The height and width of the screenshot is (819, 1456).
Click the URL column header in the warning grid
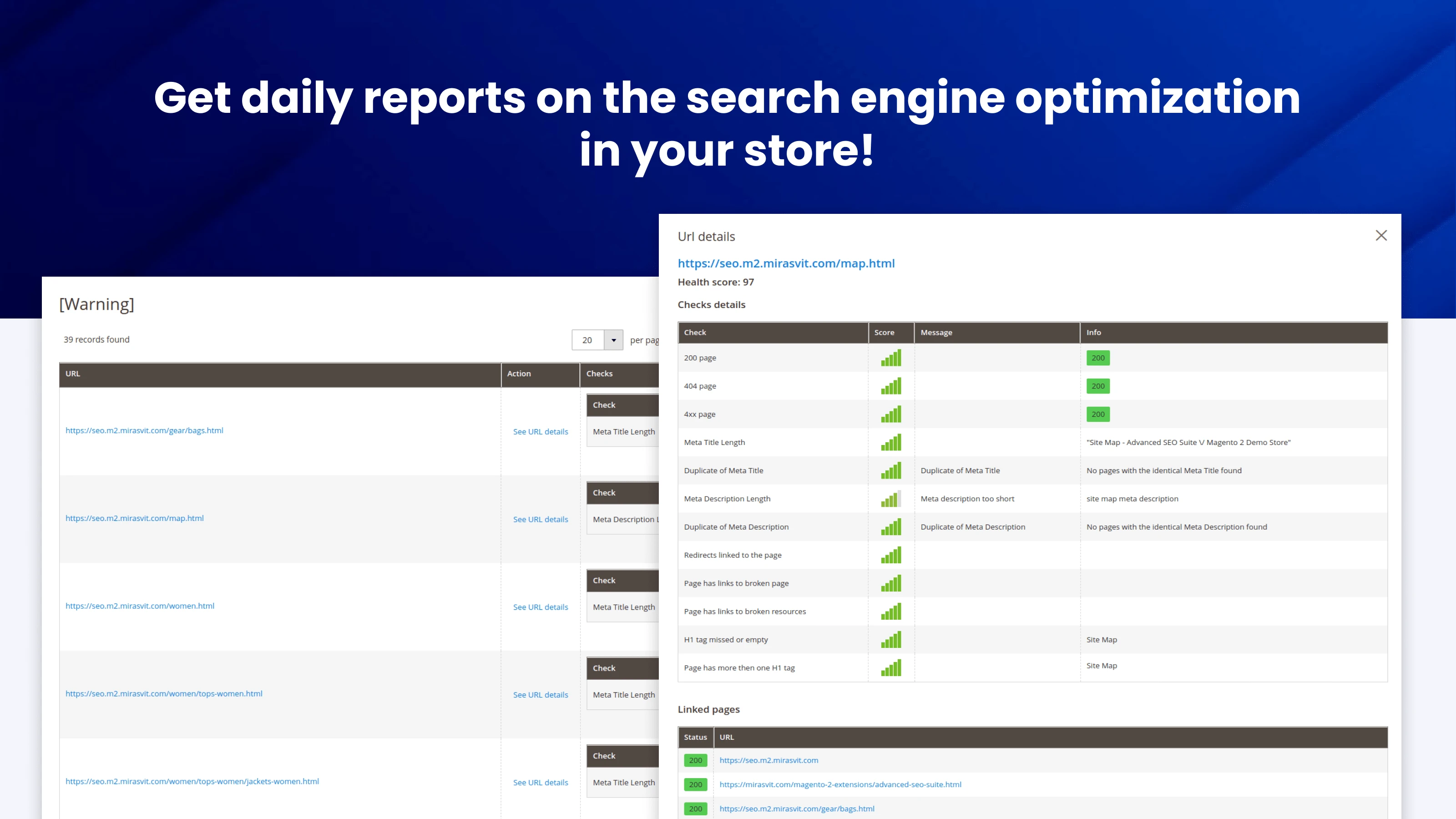[72, 374]
